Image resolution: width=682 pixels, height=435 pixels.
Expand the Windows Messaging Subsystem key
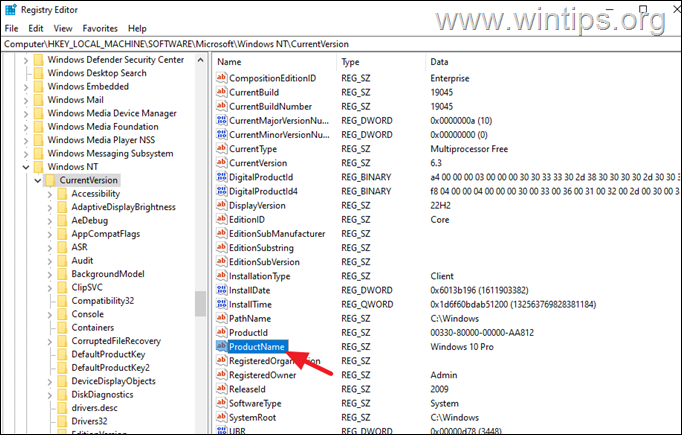pyautogui.click(x=26, y=154)
